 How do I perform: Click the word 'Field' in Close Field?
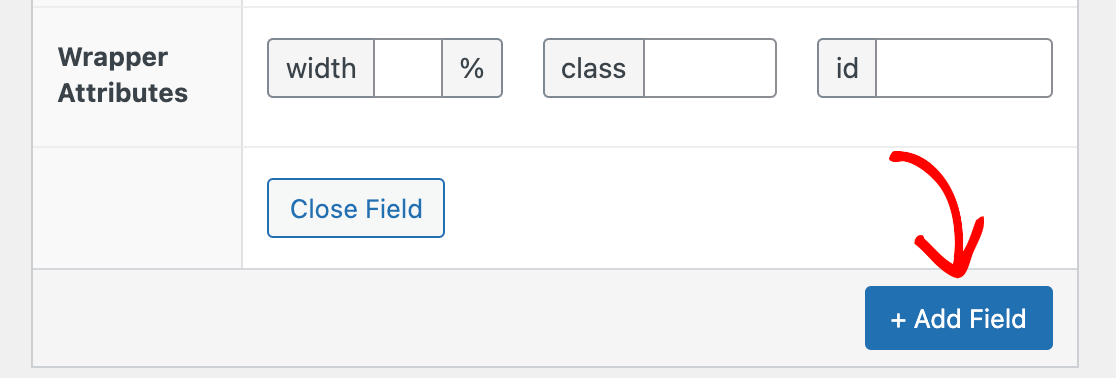(394, 209)
